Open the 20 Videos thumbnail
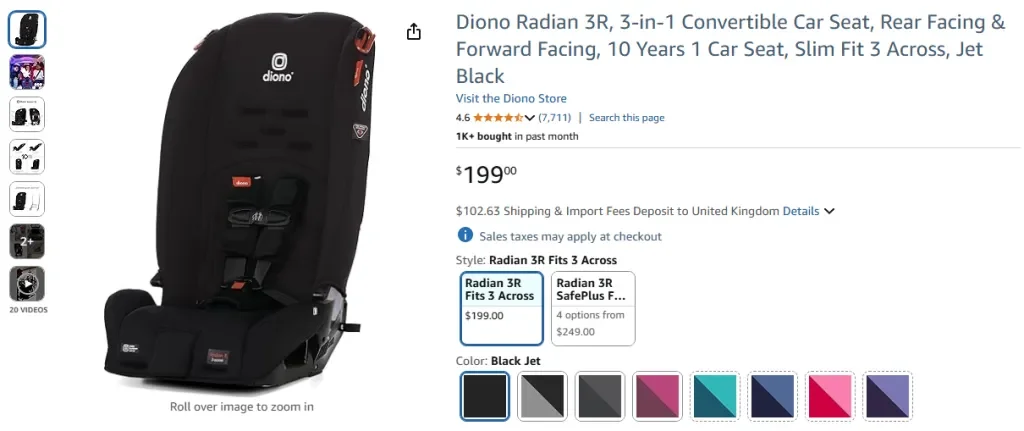The height and width of the screenshot is (431, 1024). pos(27,285)
